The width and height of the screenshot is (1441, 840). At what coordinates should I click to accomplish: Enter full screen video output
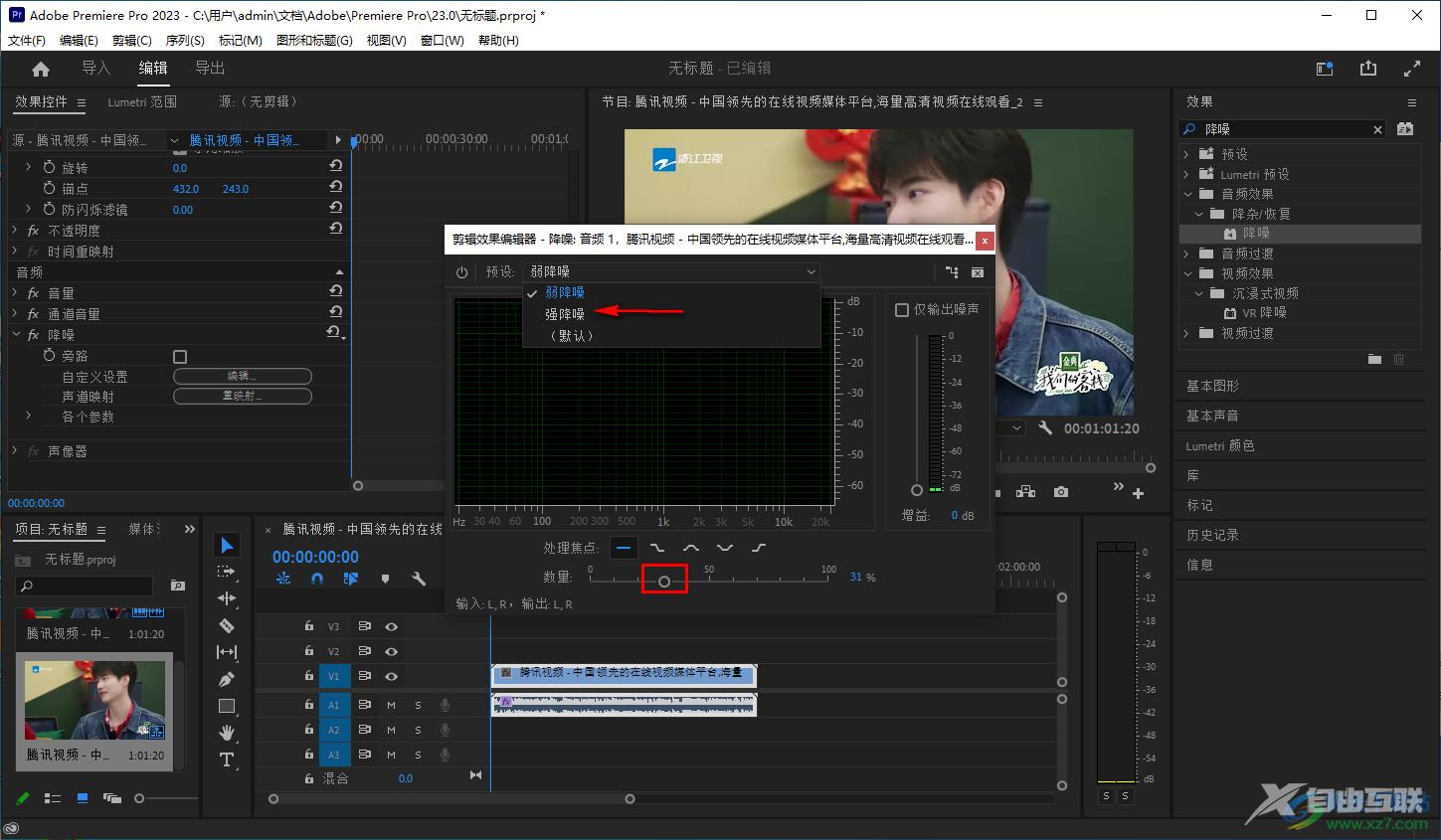1411,69
